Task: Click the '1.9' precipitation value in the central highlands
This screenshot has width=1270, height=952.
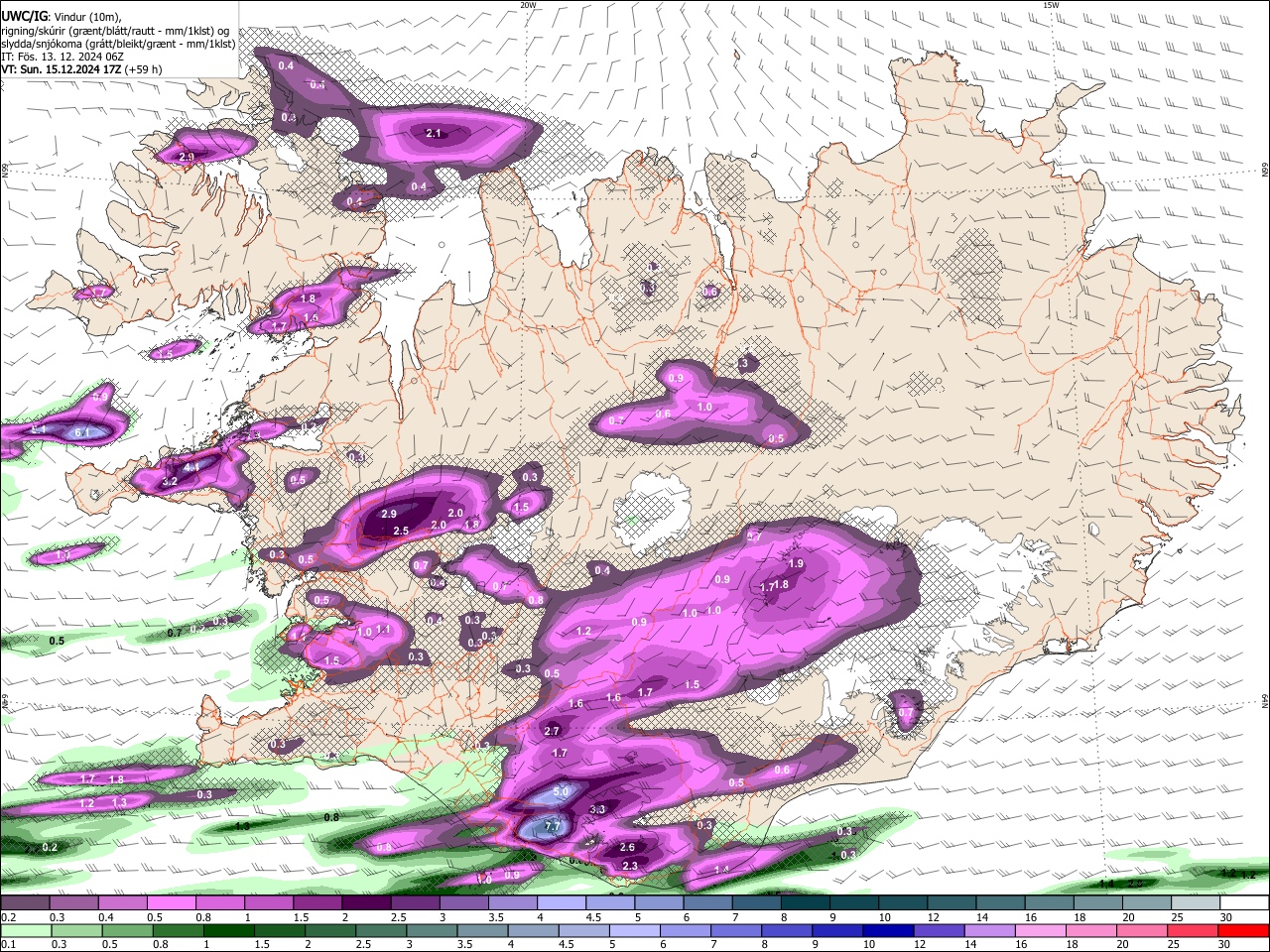Action: [x=796, y=563]
